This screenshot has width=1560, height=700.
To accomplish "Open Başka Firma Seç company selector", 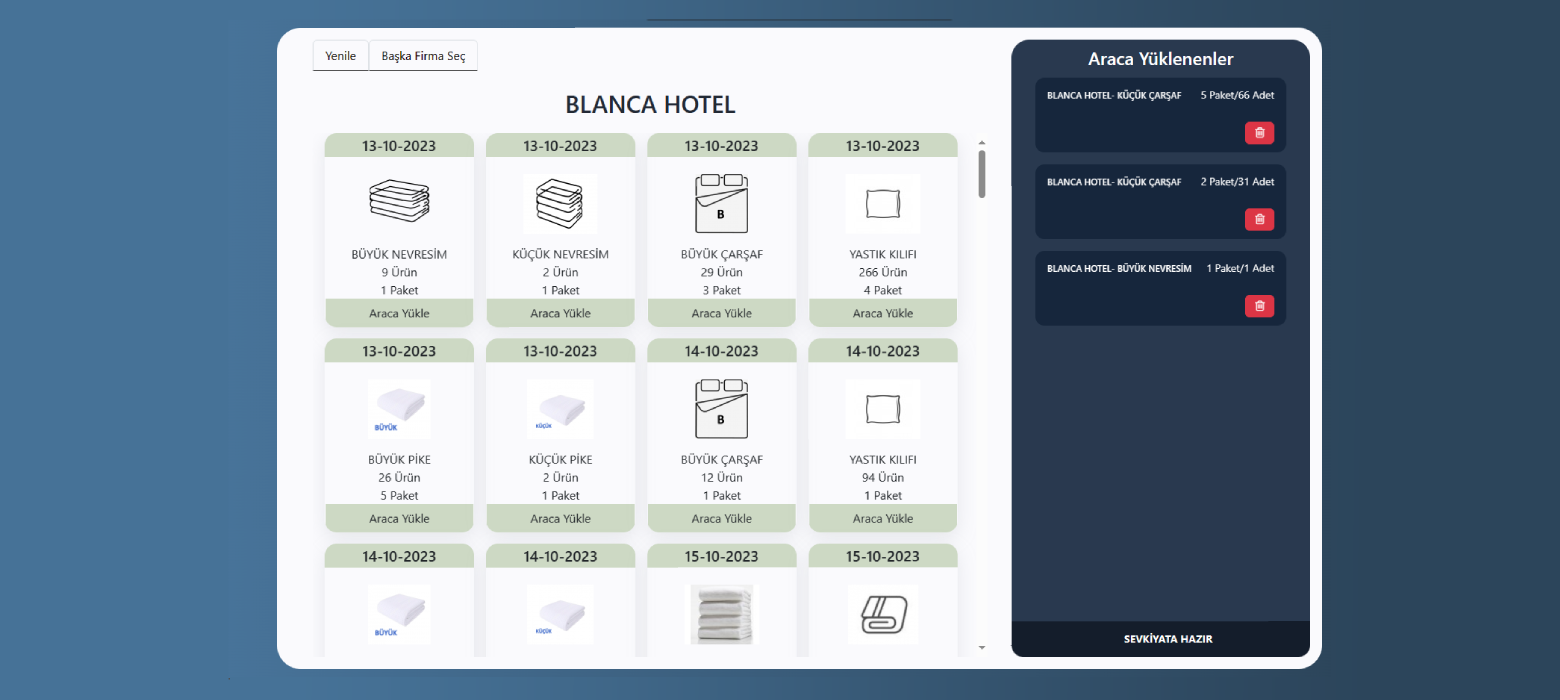I will coord(423,56).
